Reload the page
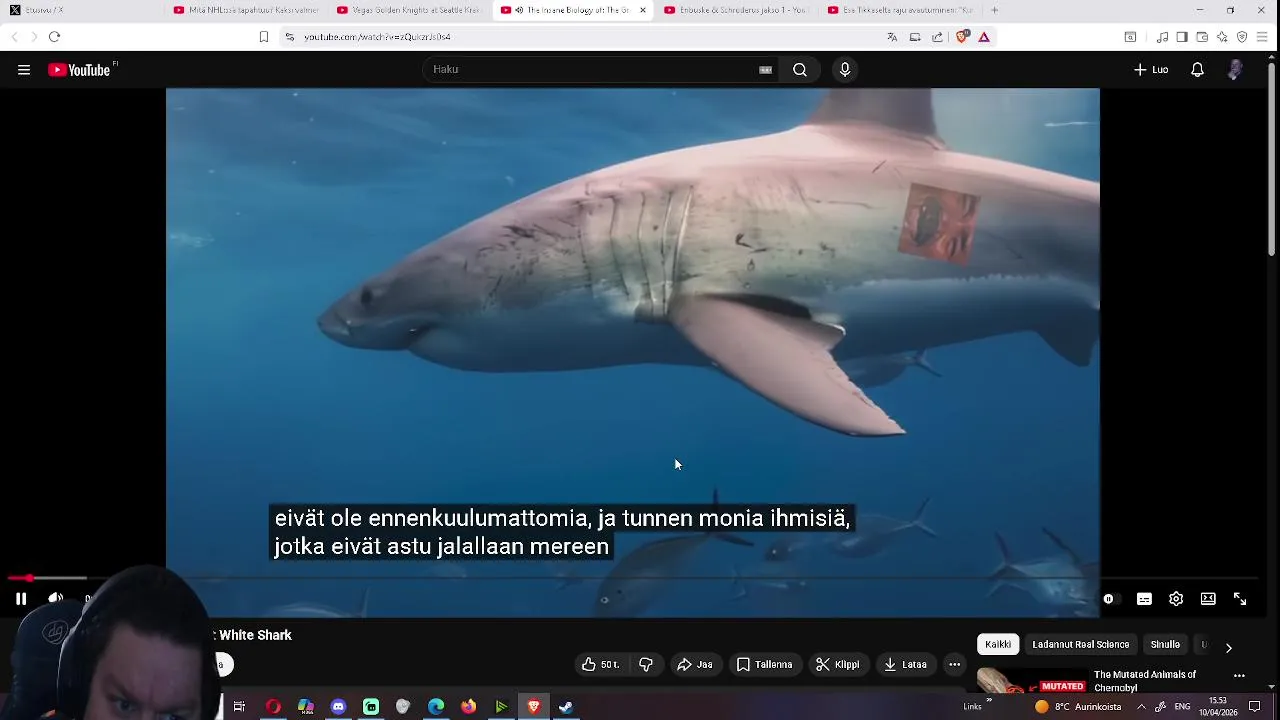 (x=54, y=37)
